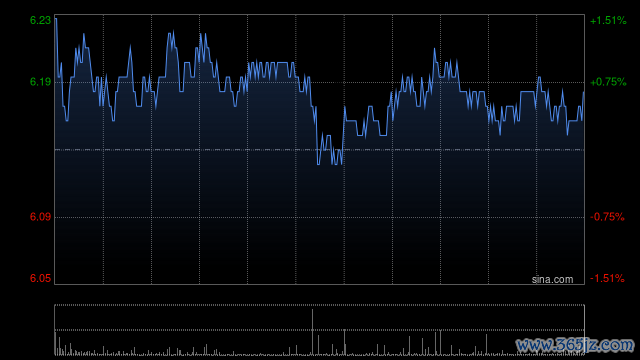Screen dimensions: 640x360
Task: Click the tallest volume bar in volume chart
Action: [313, 332]
